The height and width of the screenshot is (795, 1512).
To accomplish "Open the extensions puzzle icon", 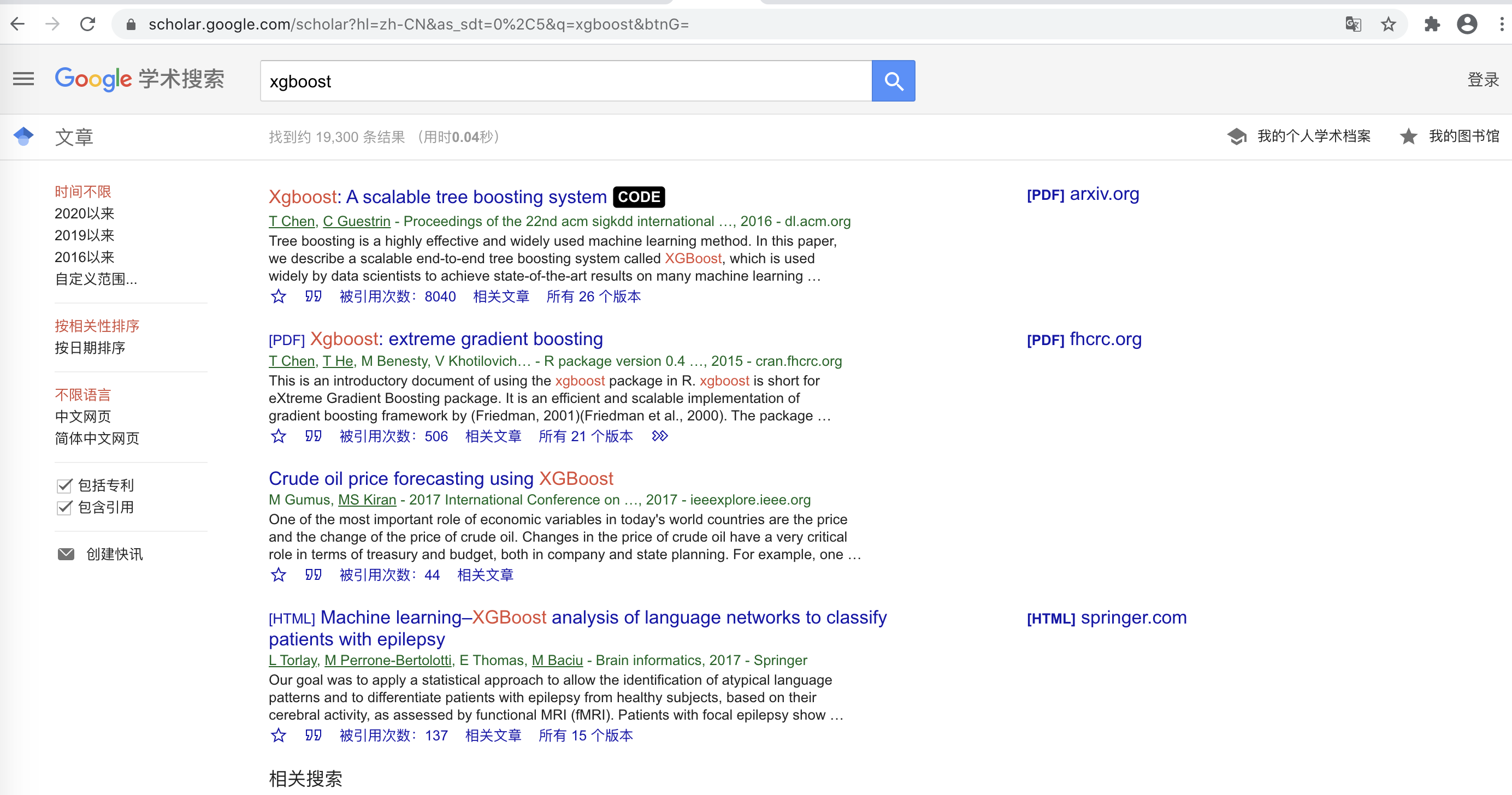I will click(1432, 24).
